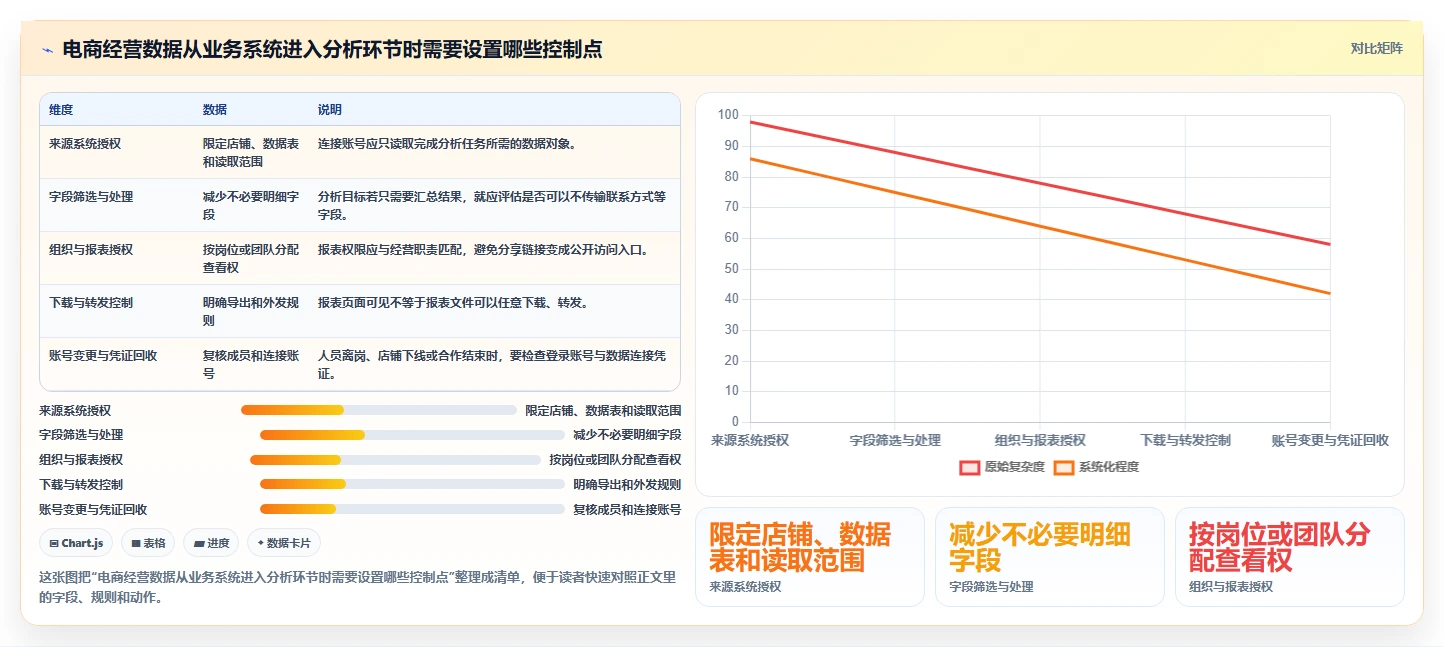Click the 对比矩阵 tag

[x=1376, y=48]
